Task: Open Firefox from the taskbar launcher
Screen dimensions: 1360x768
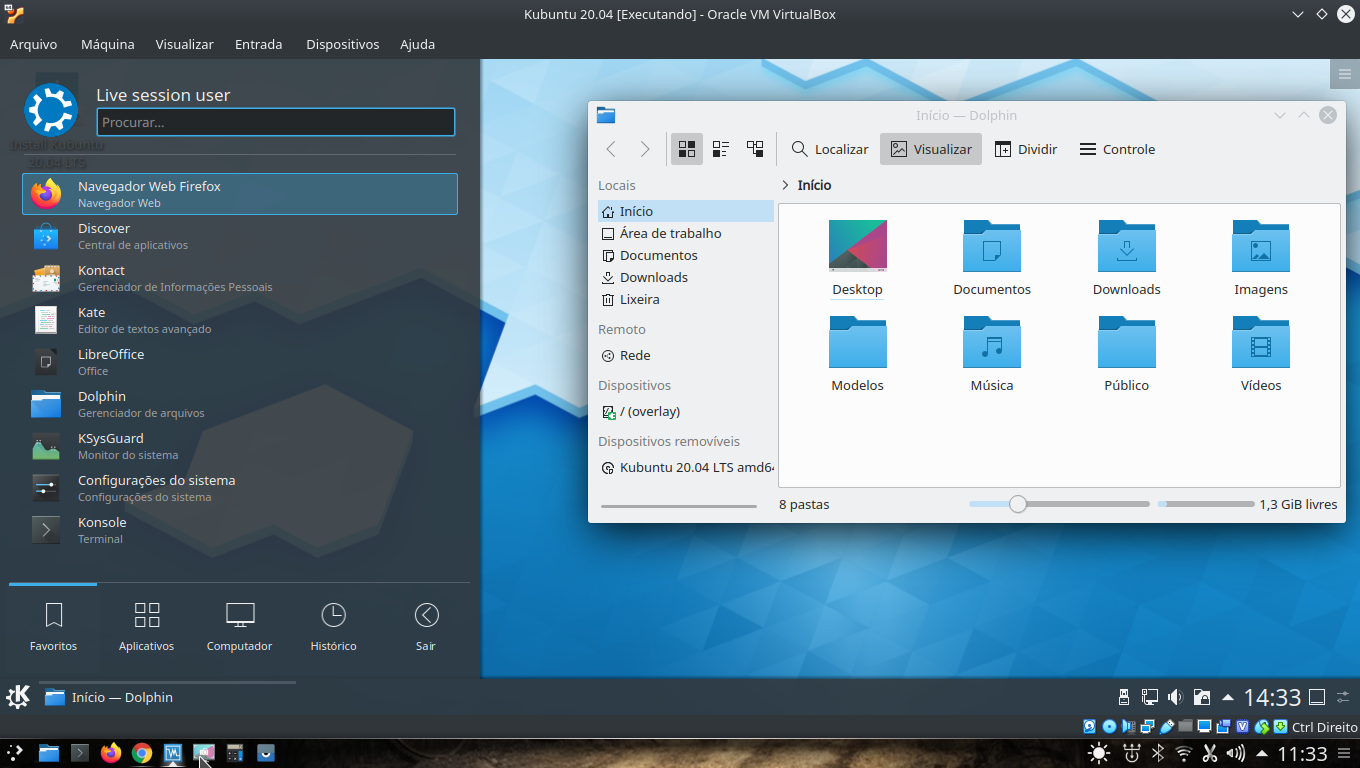Action: (110, 753)
